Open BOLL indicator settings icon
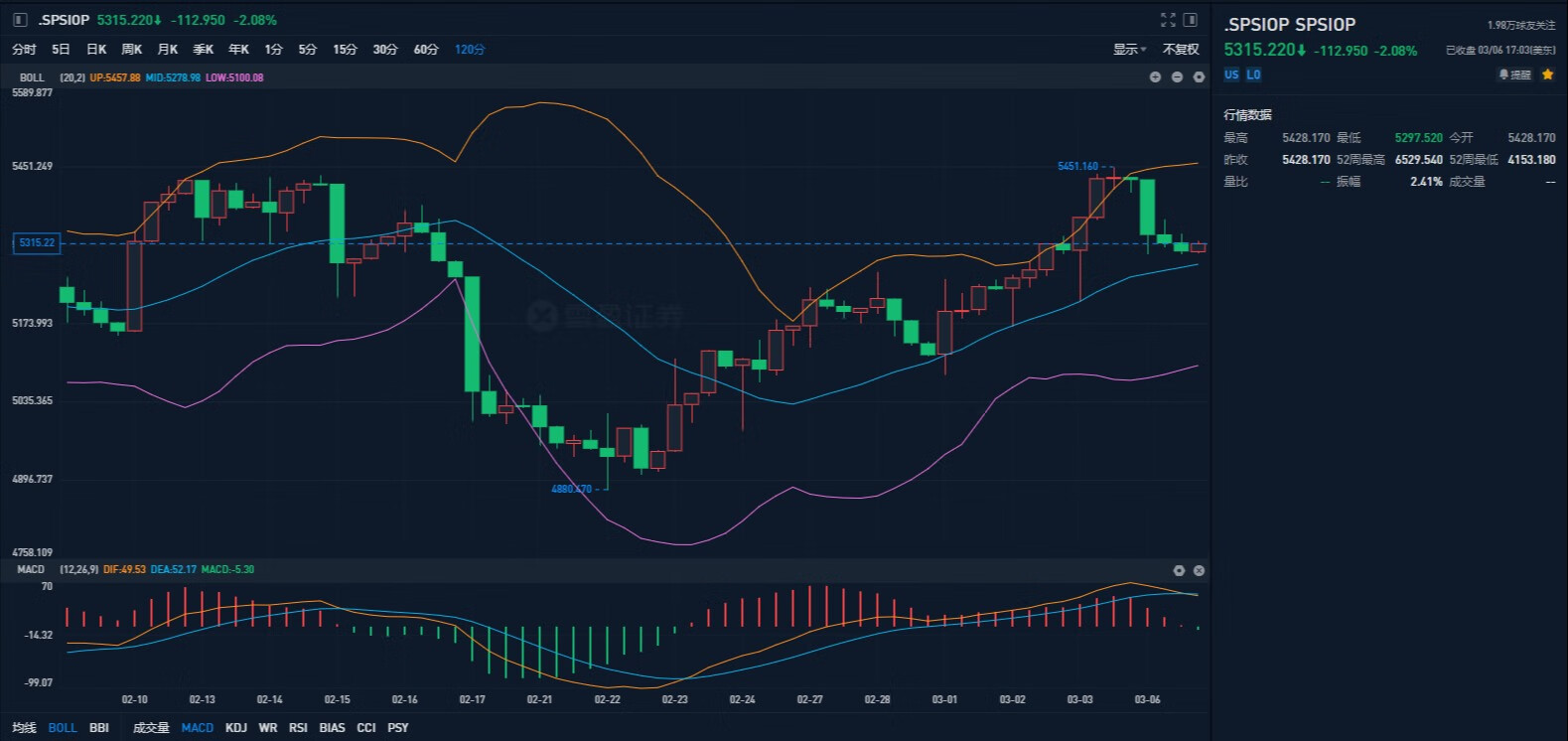Viewport: 1568px width, 741px height. 1199,77
